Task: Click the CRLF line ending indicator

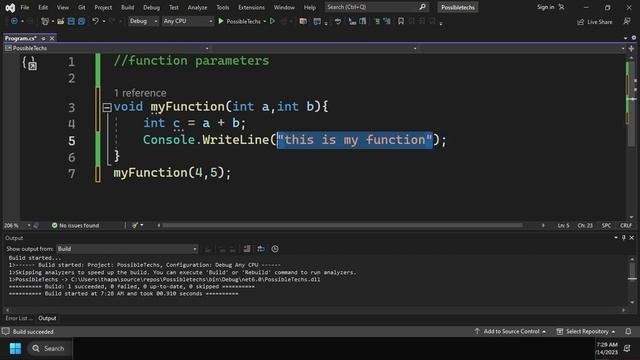Action: pos(626,225)
